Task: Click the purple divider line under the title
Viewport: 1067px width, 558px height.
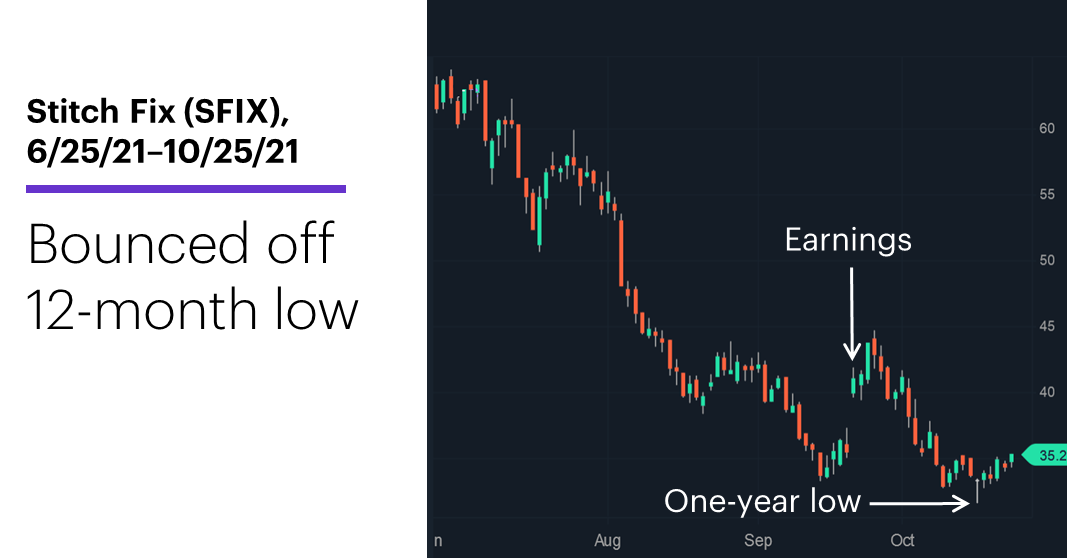Action: tap(186, 188)
